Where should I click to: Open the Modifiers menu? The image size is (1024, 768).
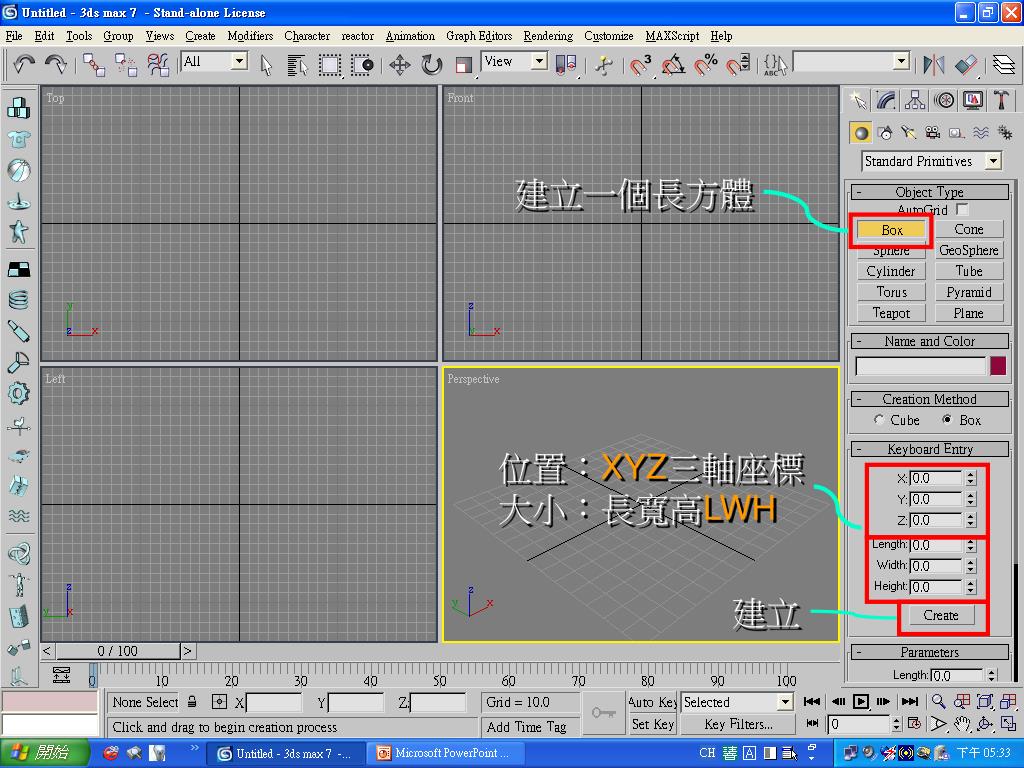[250, 36]
